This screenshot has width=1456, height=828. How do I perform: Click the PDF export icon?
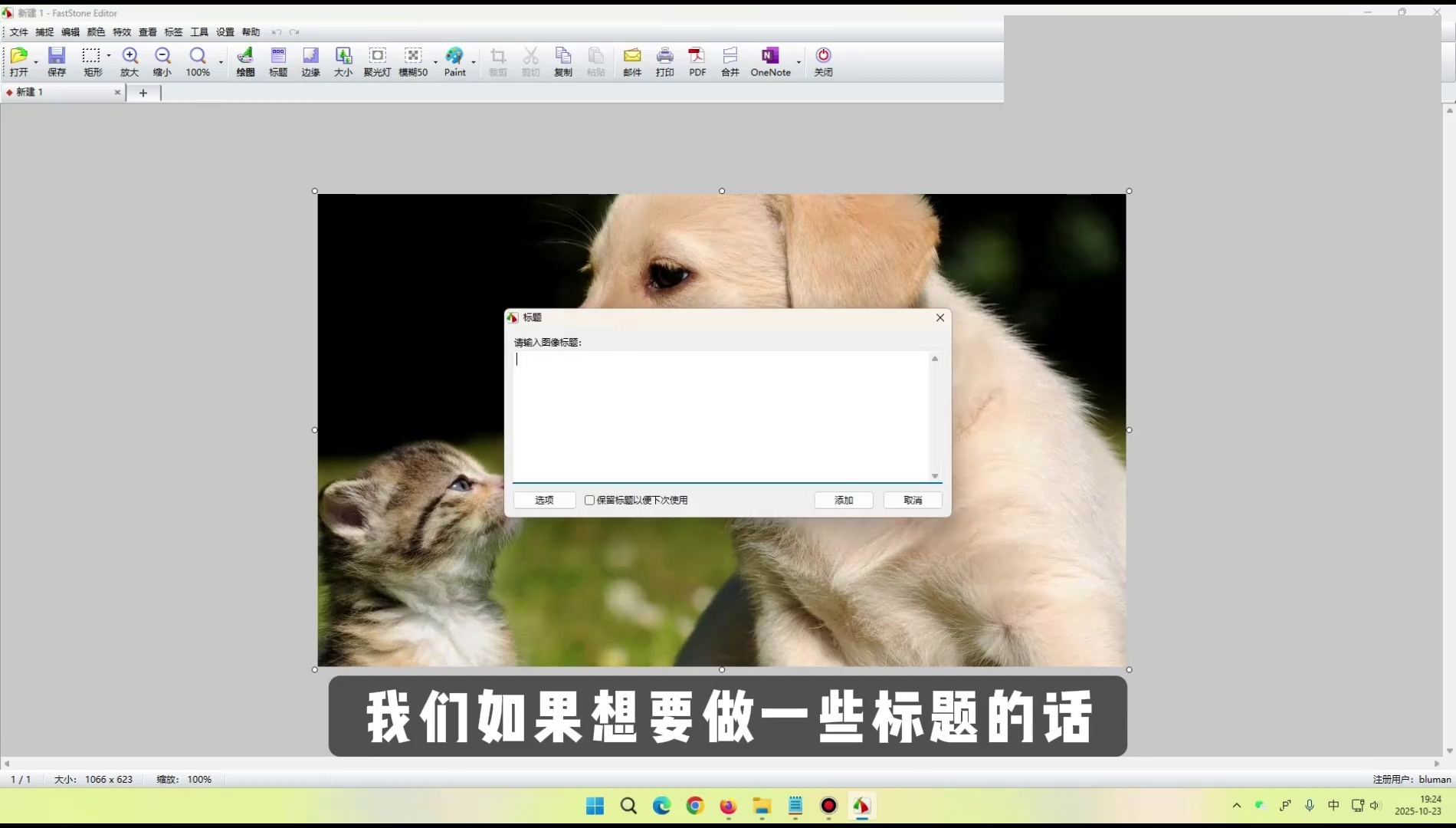pos(697,61)
